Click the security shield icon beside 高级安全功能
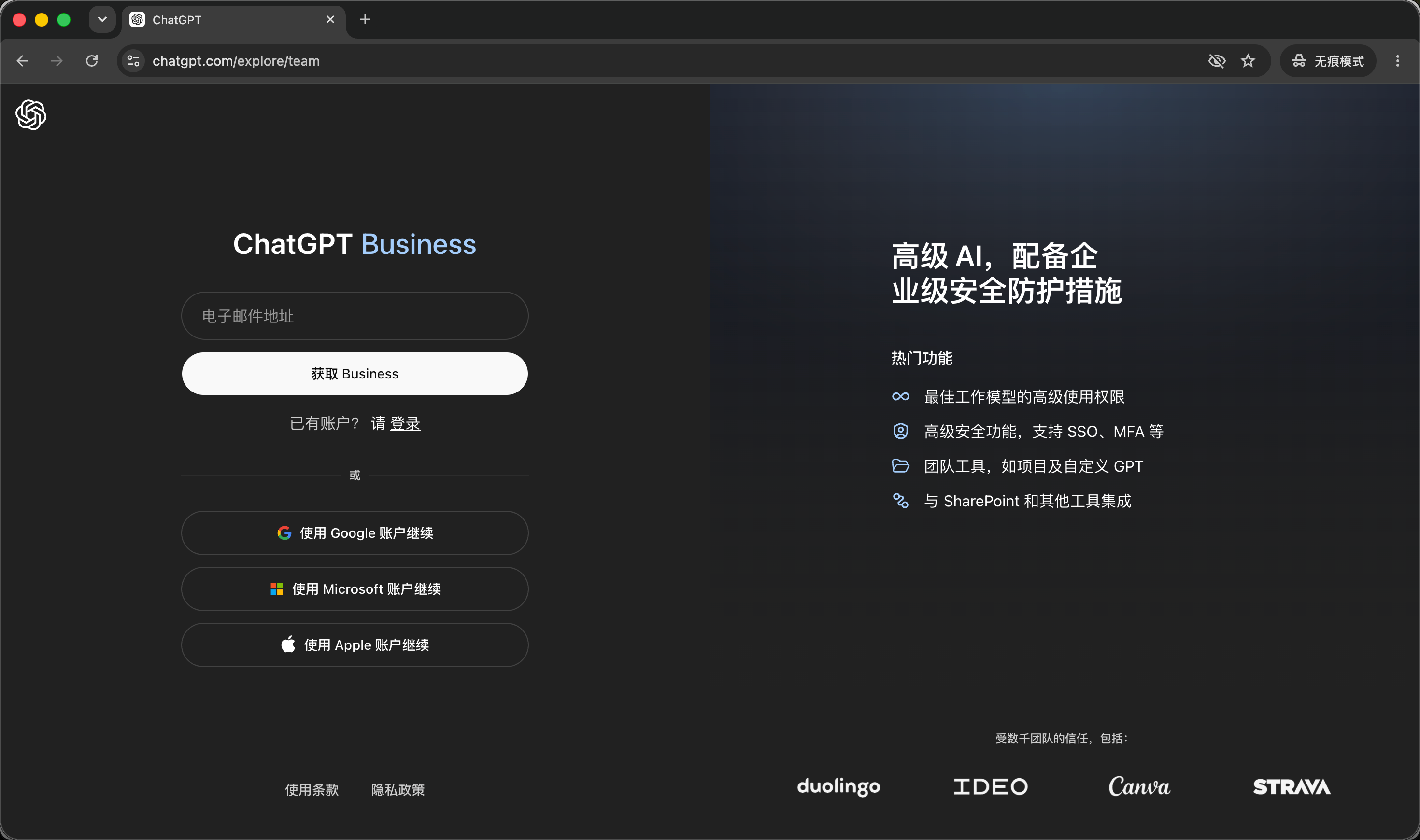The height and width of the screenshot is (840, 1420). tap(901, 431)
